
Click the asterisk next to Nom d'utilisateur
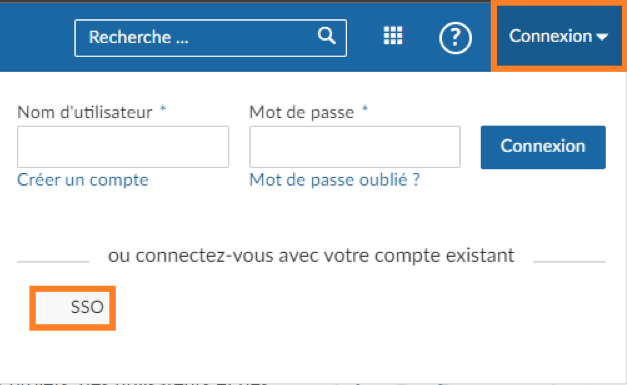163,109
